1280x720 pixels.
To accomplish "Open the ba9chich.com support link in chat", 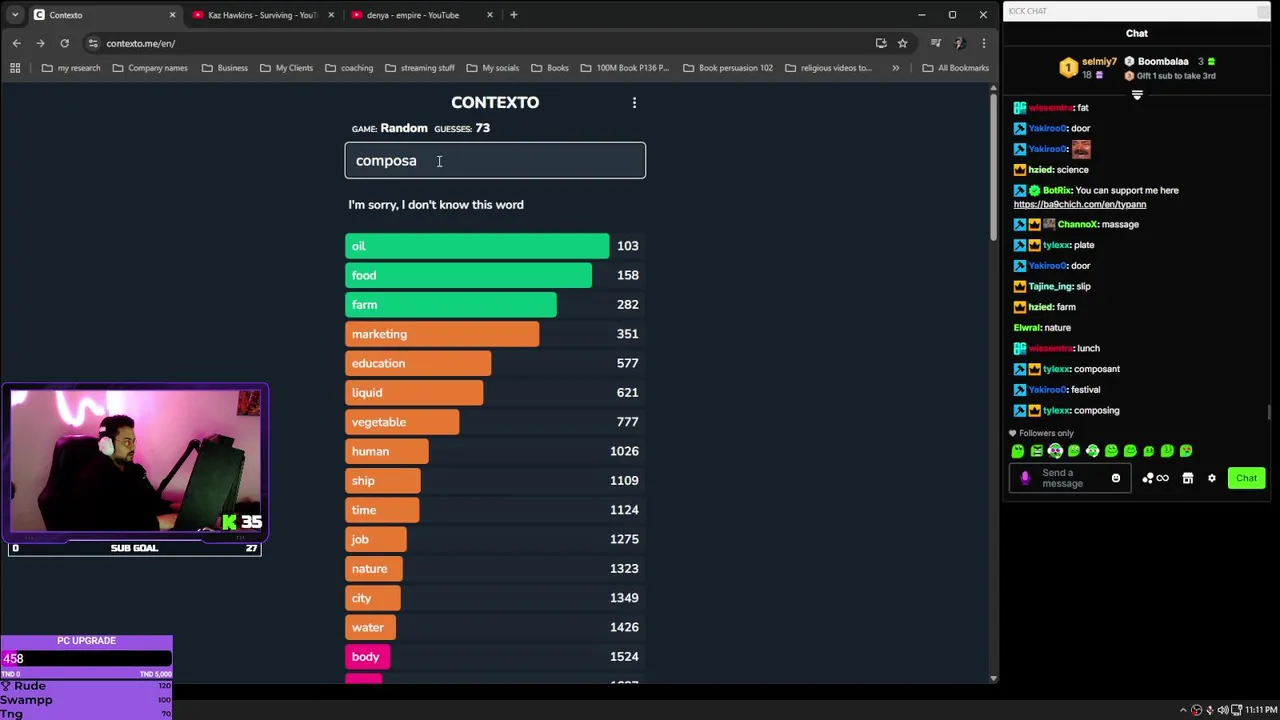I will pyautogui.click(x=1080, y=204).
